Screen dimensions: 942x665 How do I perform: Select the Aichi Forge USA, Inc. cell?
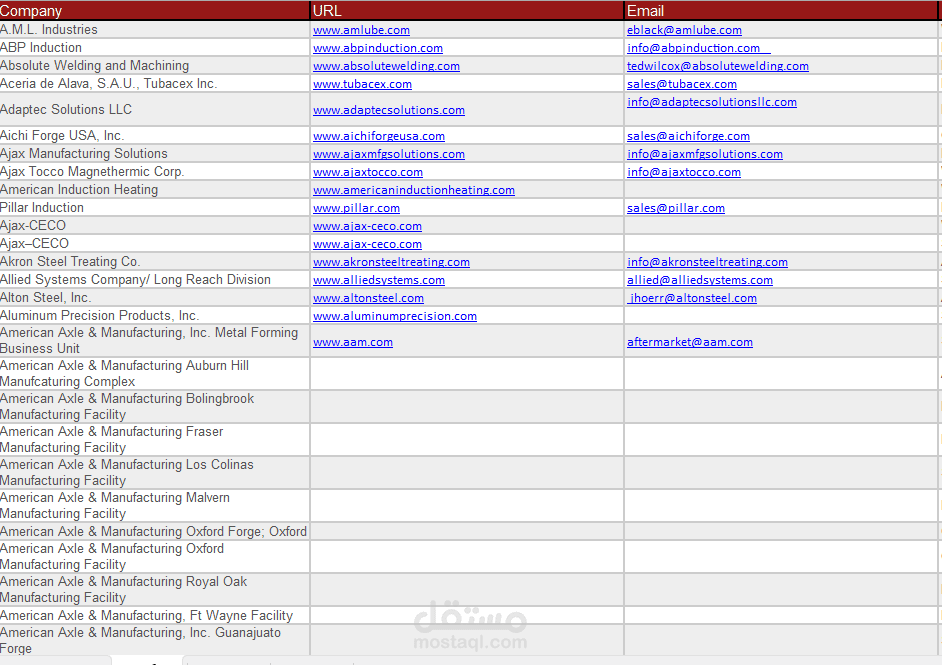154,136
